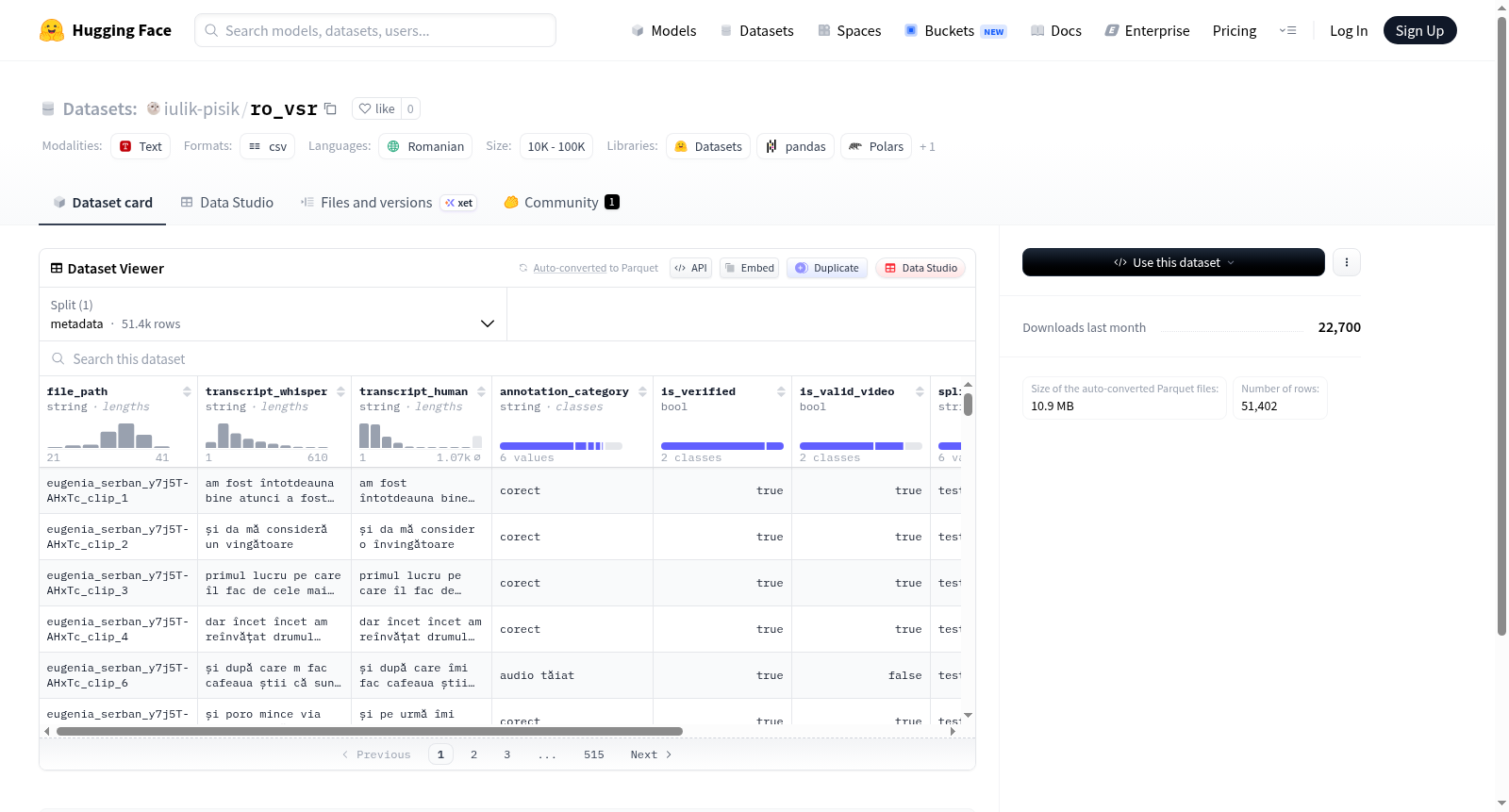Screen dimensions: 1509x812
Task: Open Buckets in the top navigation
Action: tap(955, 30)
